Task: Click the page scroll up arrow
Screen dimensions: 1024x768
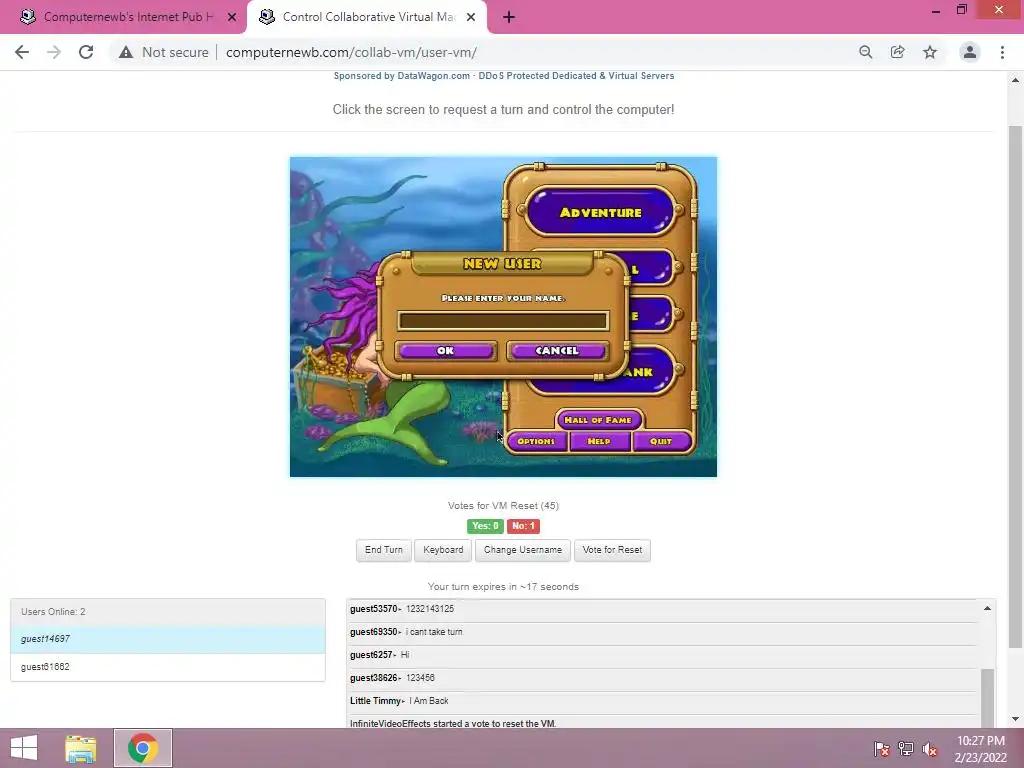Action: pos(1015,80)
